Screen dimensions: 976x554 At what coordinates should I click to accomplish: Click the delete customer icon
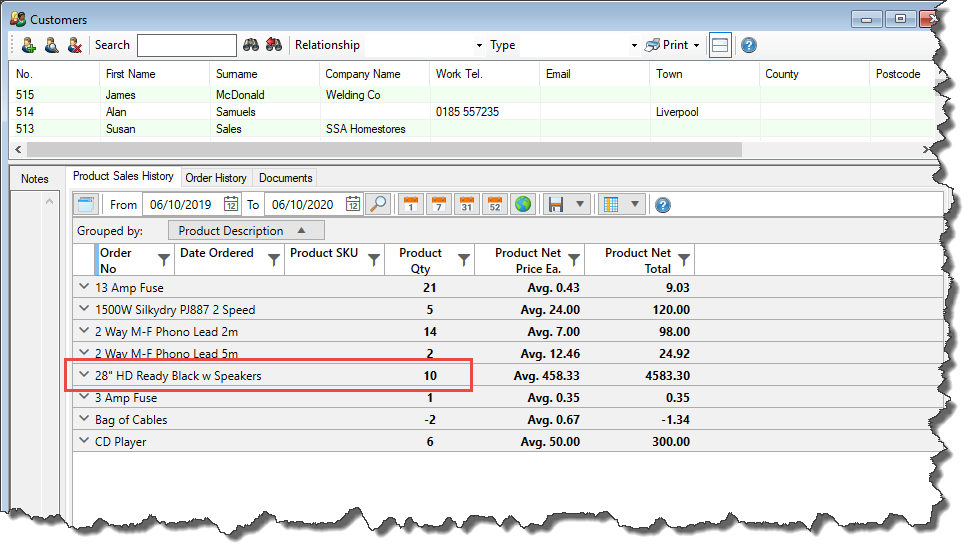[x=74, y=45]
